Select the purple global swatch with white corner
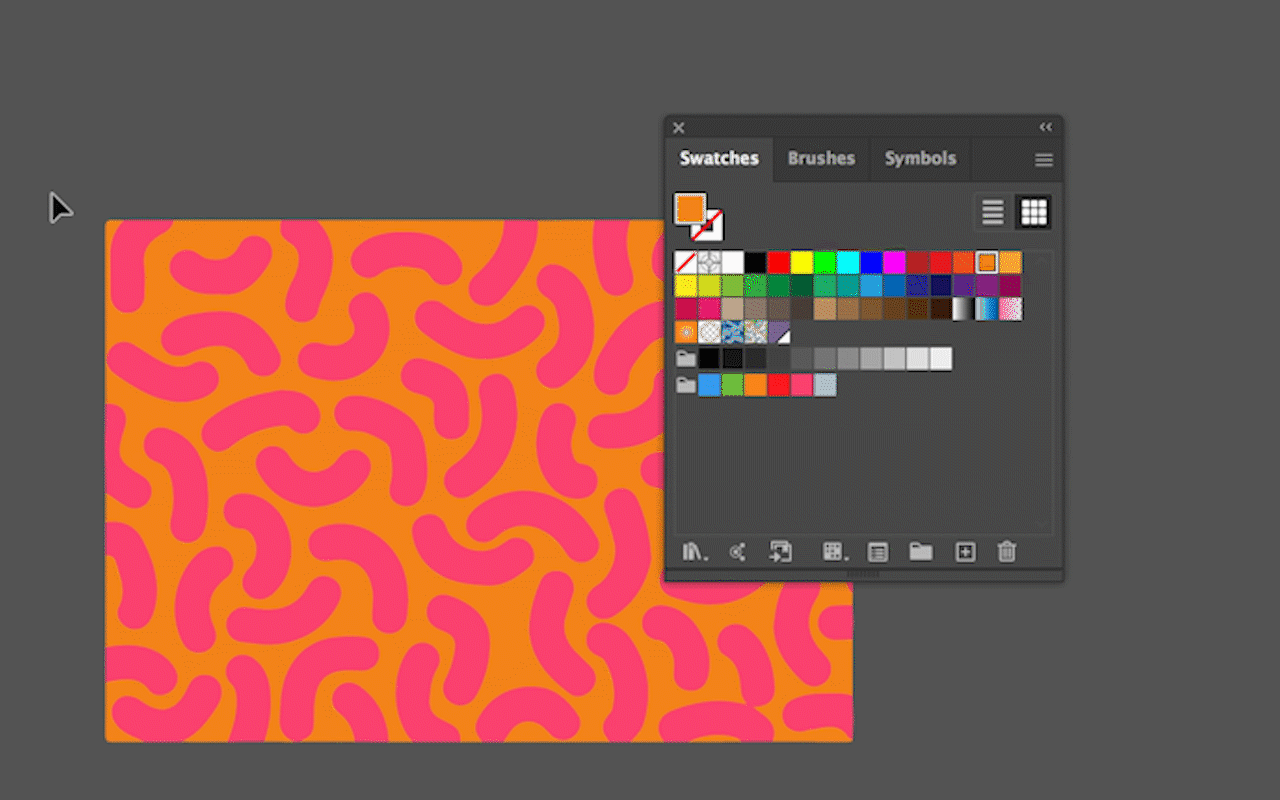 pos(779,332)
